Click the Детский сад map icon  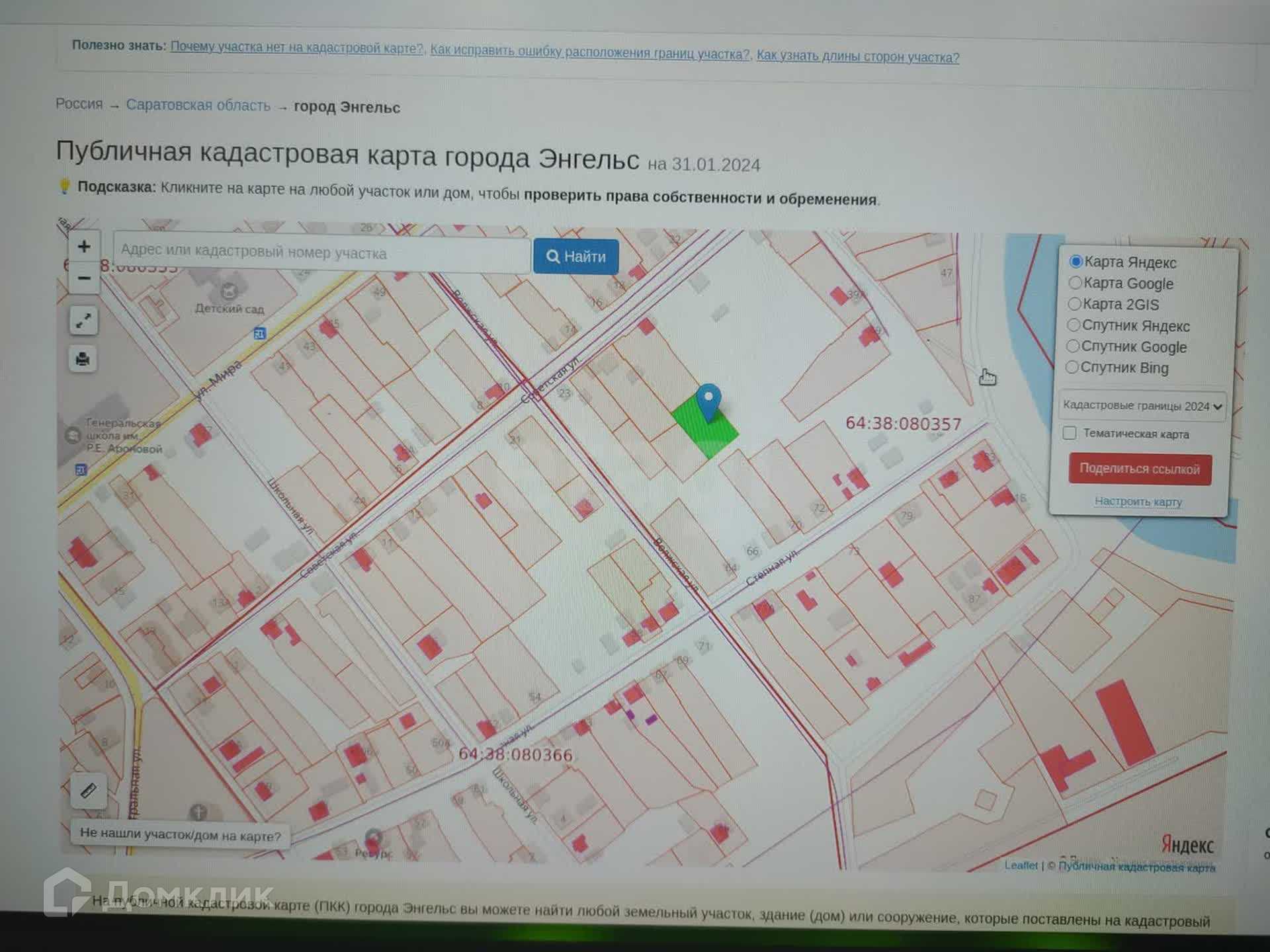tap(229, 290)
